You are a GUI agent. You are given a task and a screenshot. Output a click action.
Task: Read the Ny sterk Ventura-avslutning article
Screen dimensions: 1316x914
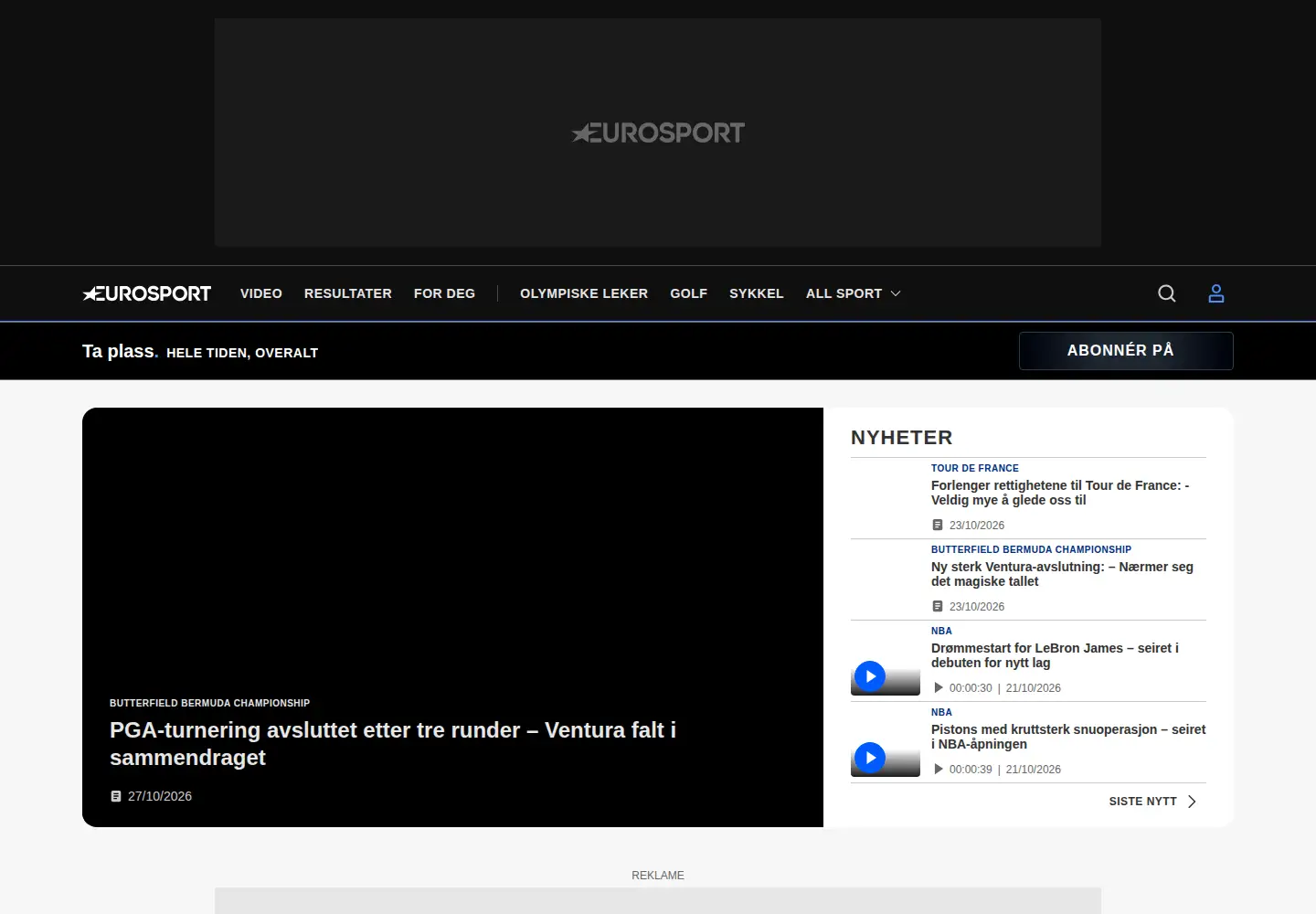point(1062,574)
